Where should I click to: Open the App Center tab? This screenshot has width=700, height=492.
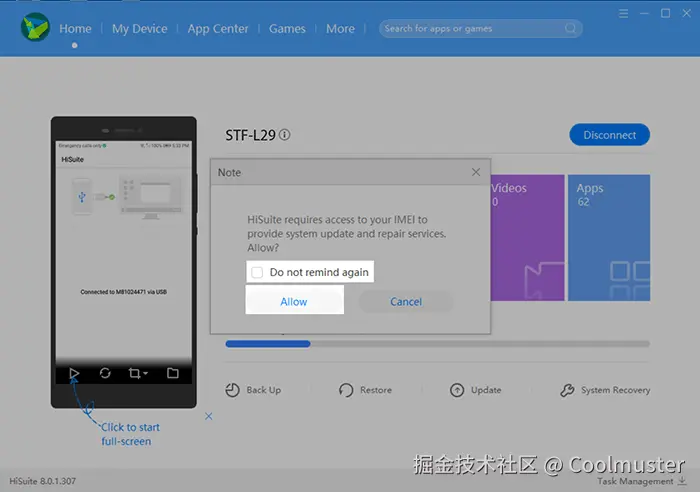pyautogui.click(x=218, y=29)
